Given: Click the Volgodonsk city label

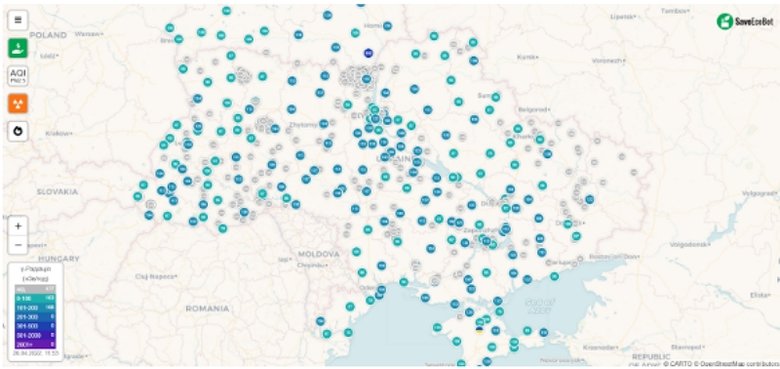Looking at the screenshot, I should 689,245.
